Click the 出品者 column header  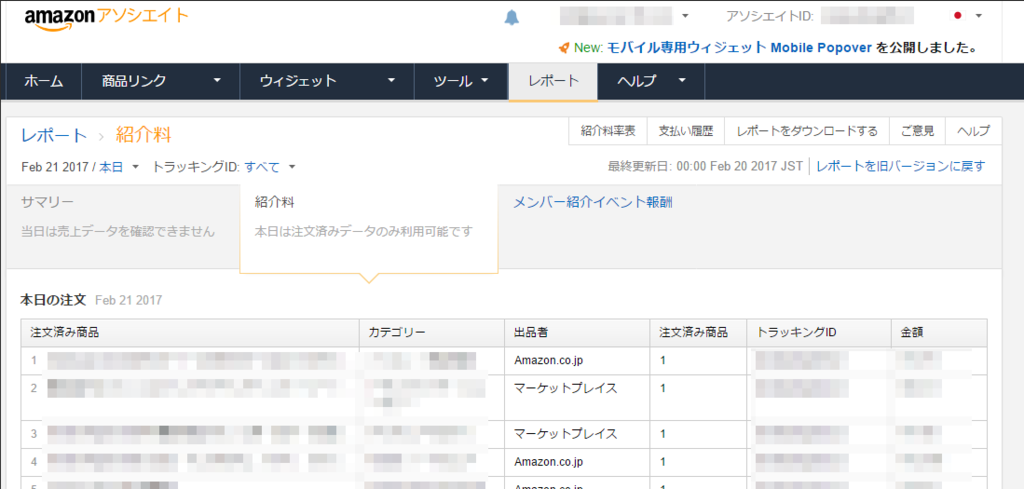click(577, 333)
